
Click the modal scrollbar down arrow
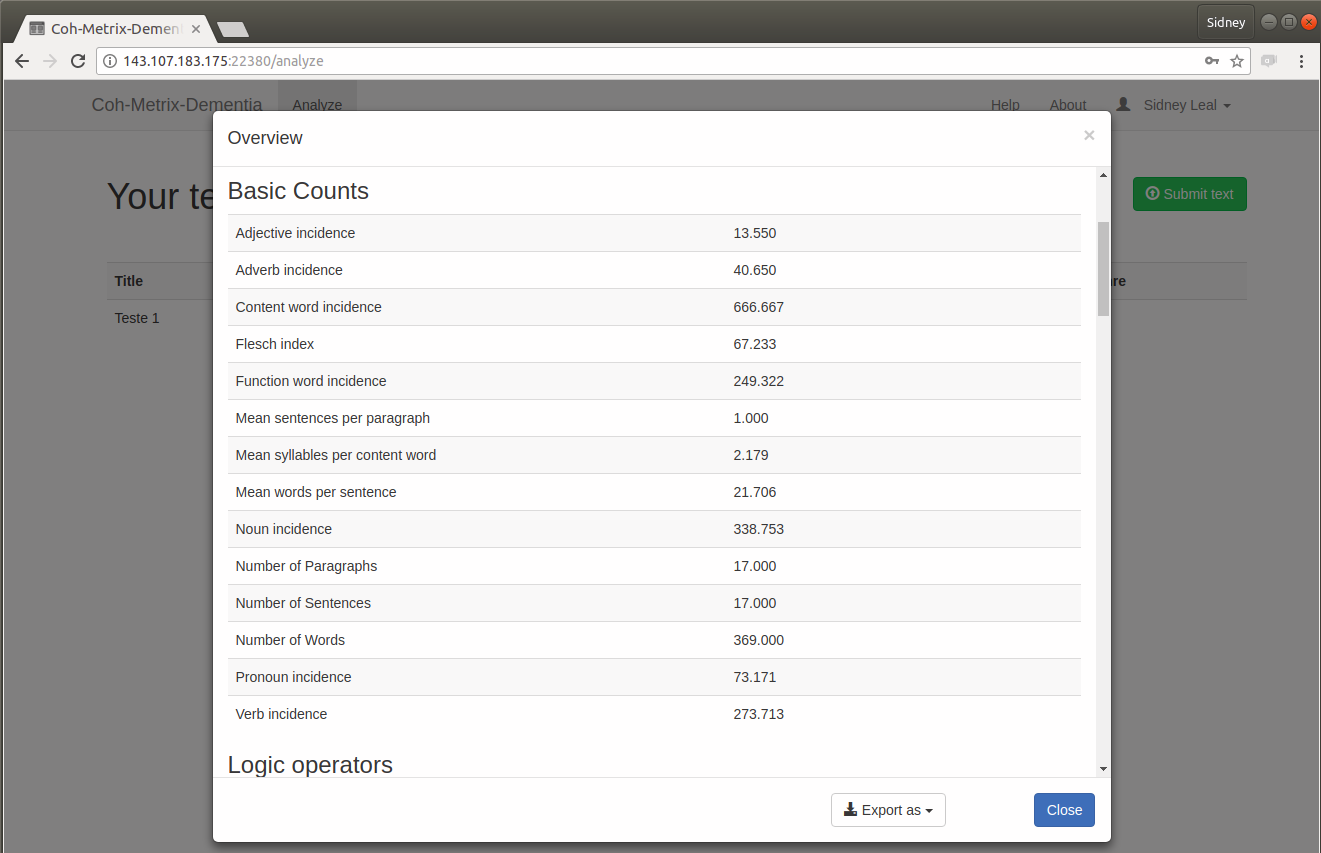(1103, 769)
